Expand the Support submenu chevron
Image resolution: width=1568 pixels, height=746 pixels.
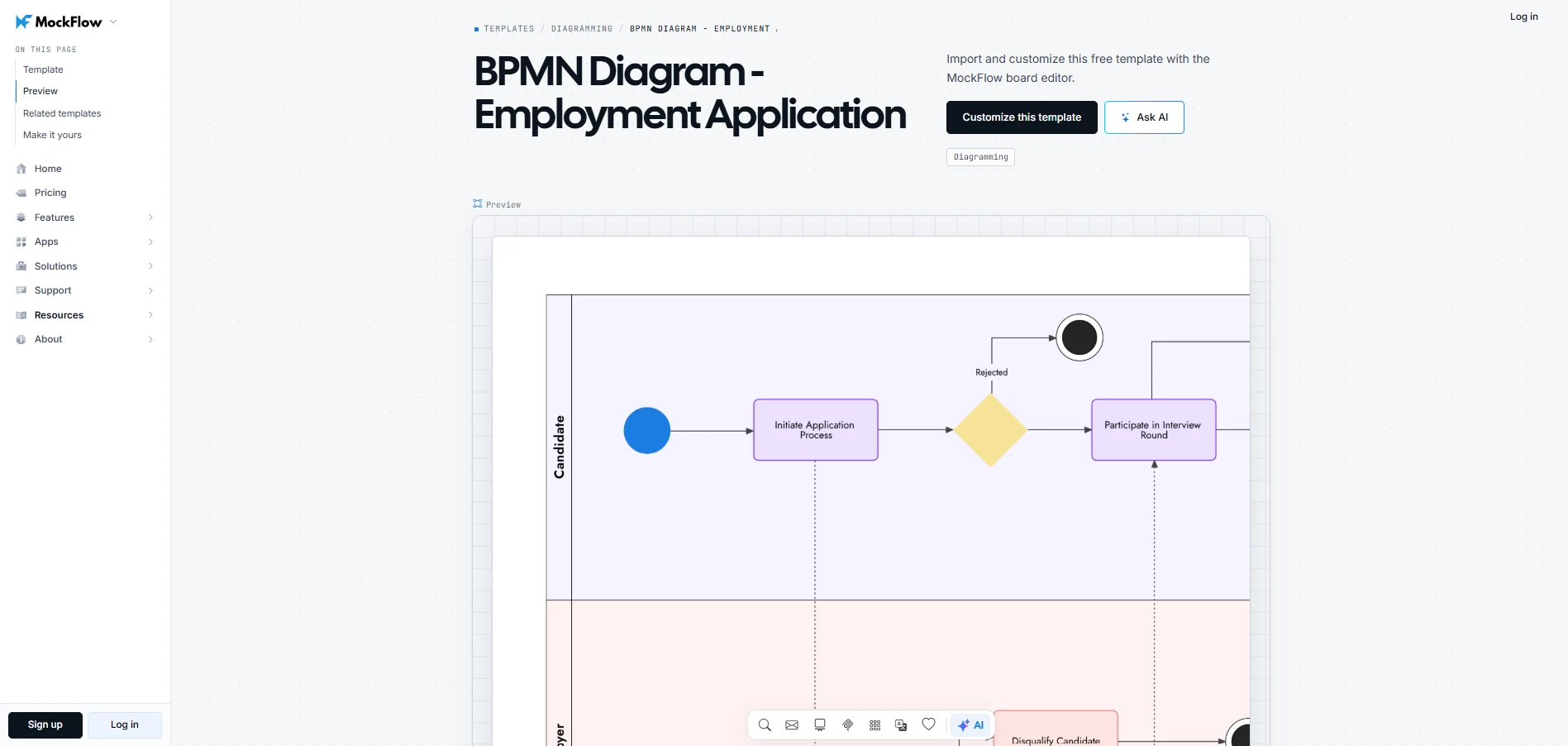pyautogui.click(x=150, y=290)
